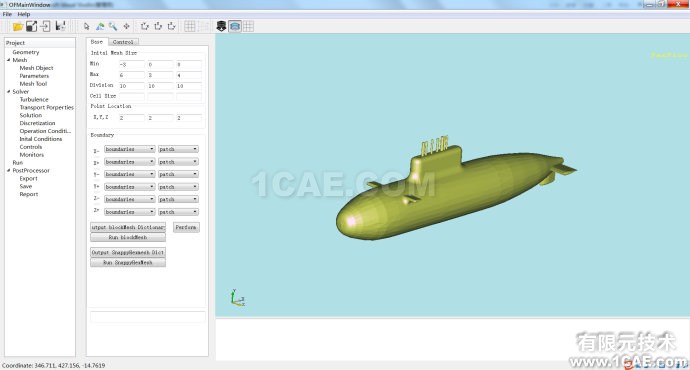This screenshot has width=690, height=370.
Task: Click the first view-axis orientation icon
Action: click(x=144, y=26)
